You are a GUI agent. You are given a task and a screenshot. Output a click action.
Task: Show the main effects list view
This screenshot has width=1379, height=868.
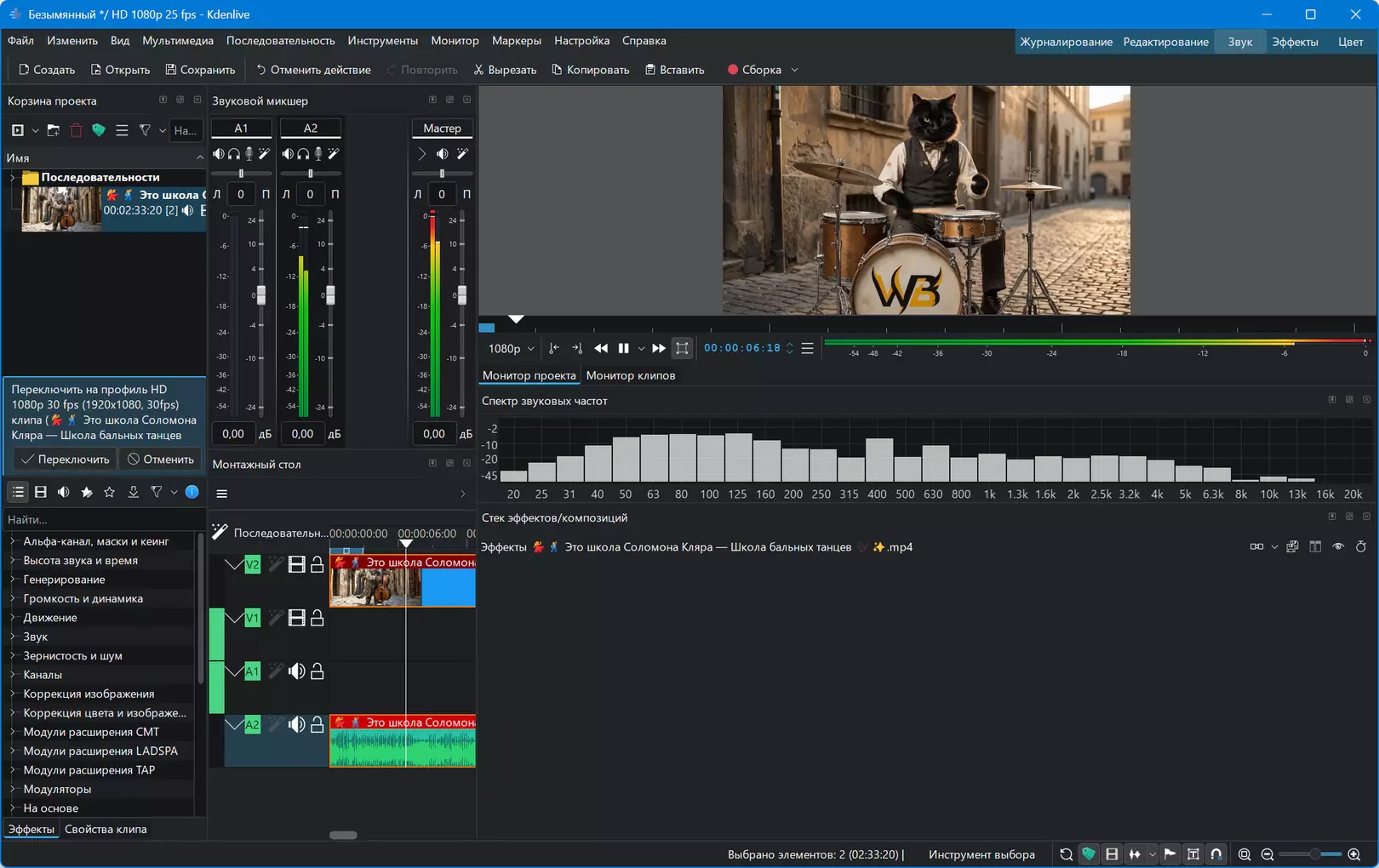pos(18,492)
